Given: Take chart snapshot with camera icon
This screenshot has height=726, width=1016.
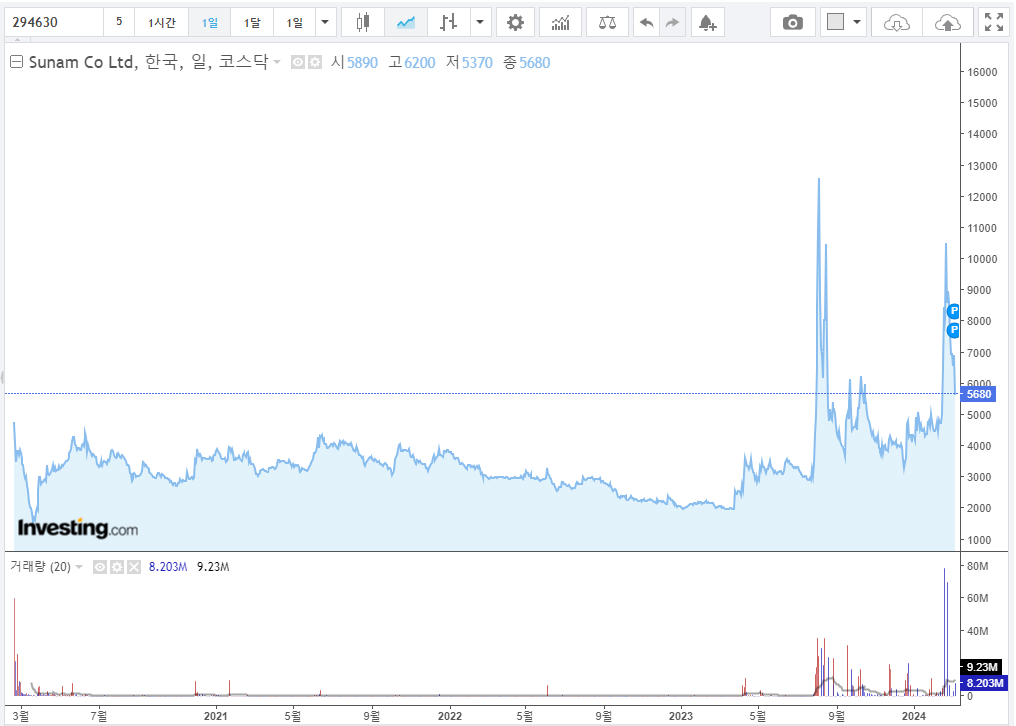Looking at the screenshot, I should coord(792,23).
